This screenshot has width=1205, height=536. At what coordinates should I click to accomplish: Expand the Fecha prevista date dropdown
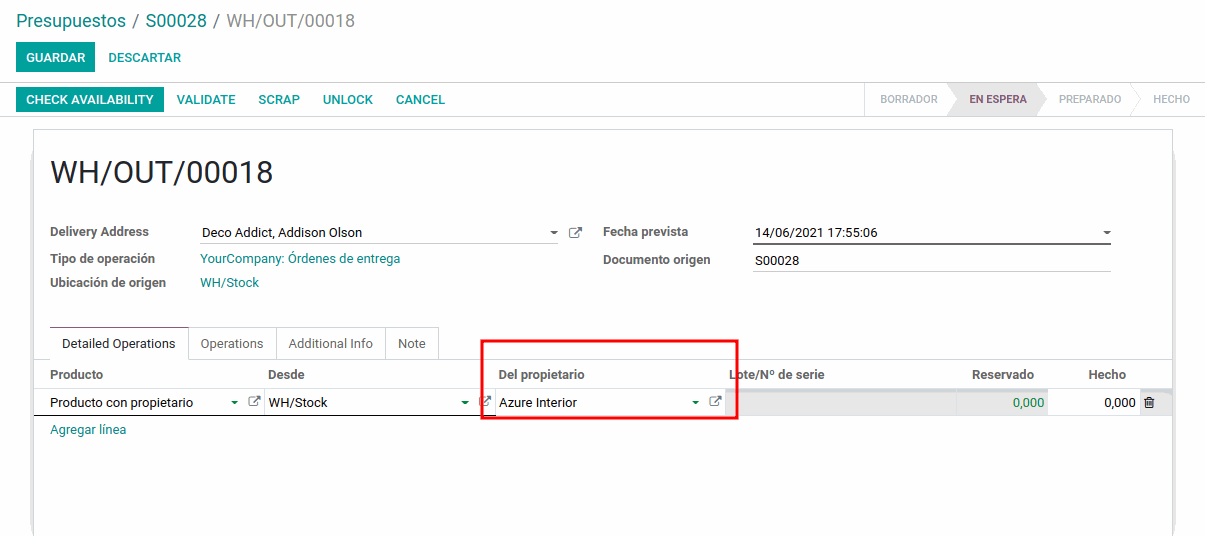(1106, 233)
